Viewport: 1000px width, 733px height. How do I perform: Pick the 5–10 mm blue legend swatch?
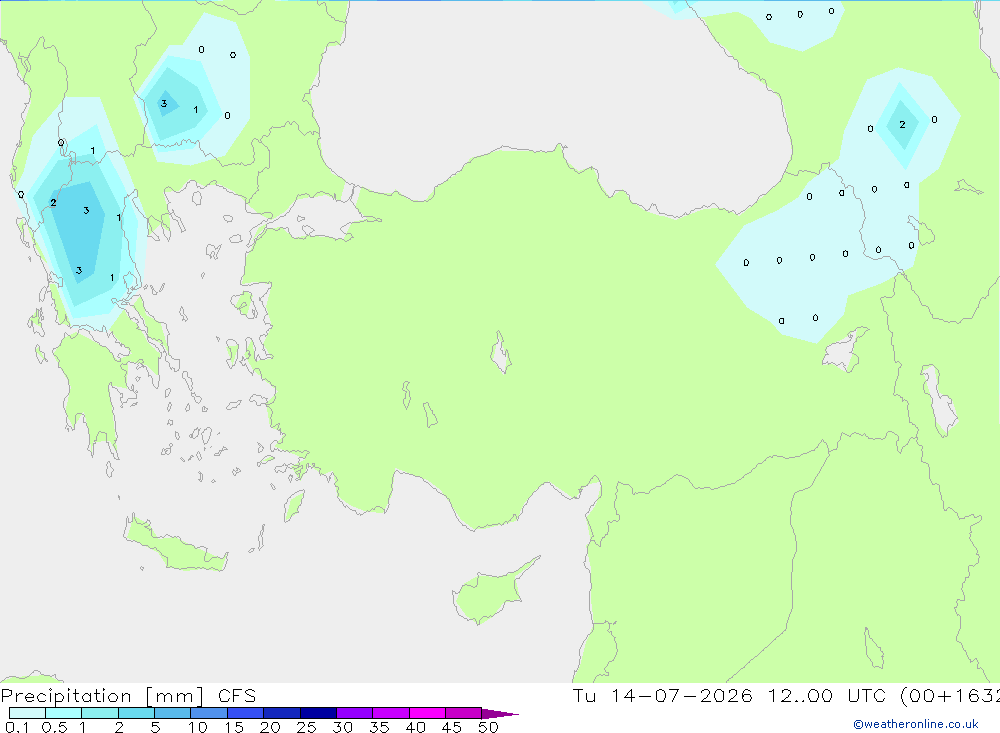point(173,713)
